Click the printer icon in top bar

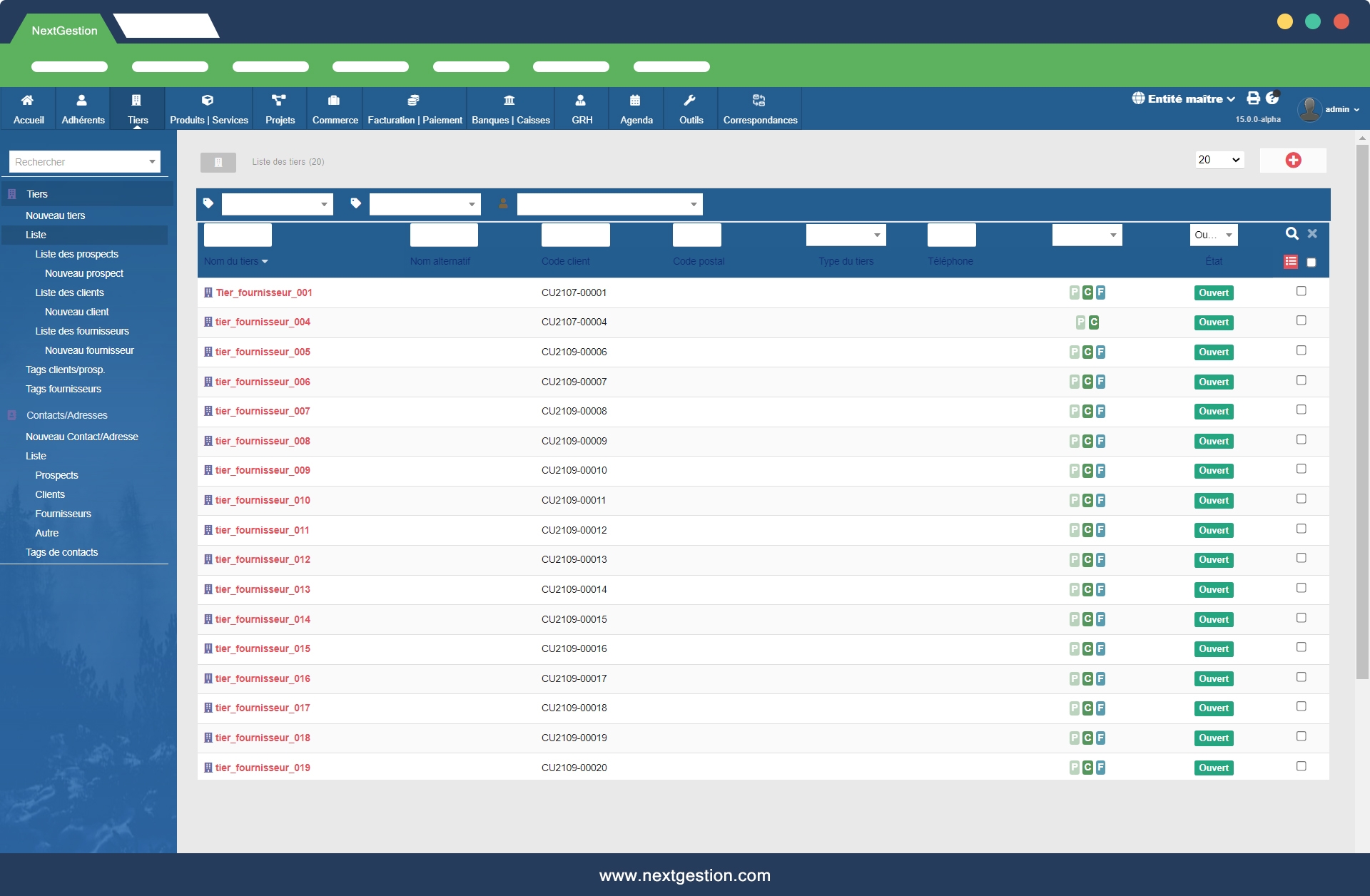[x=1253, y=98]
